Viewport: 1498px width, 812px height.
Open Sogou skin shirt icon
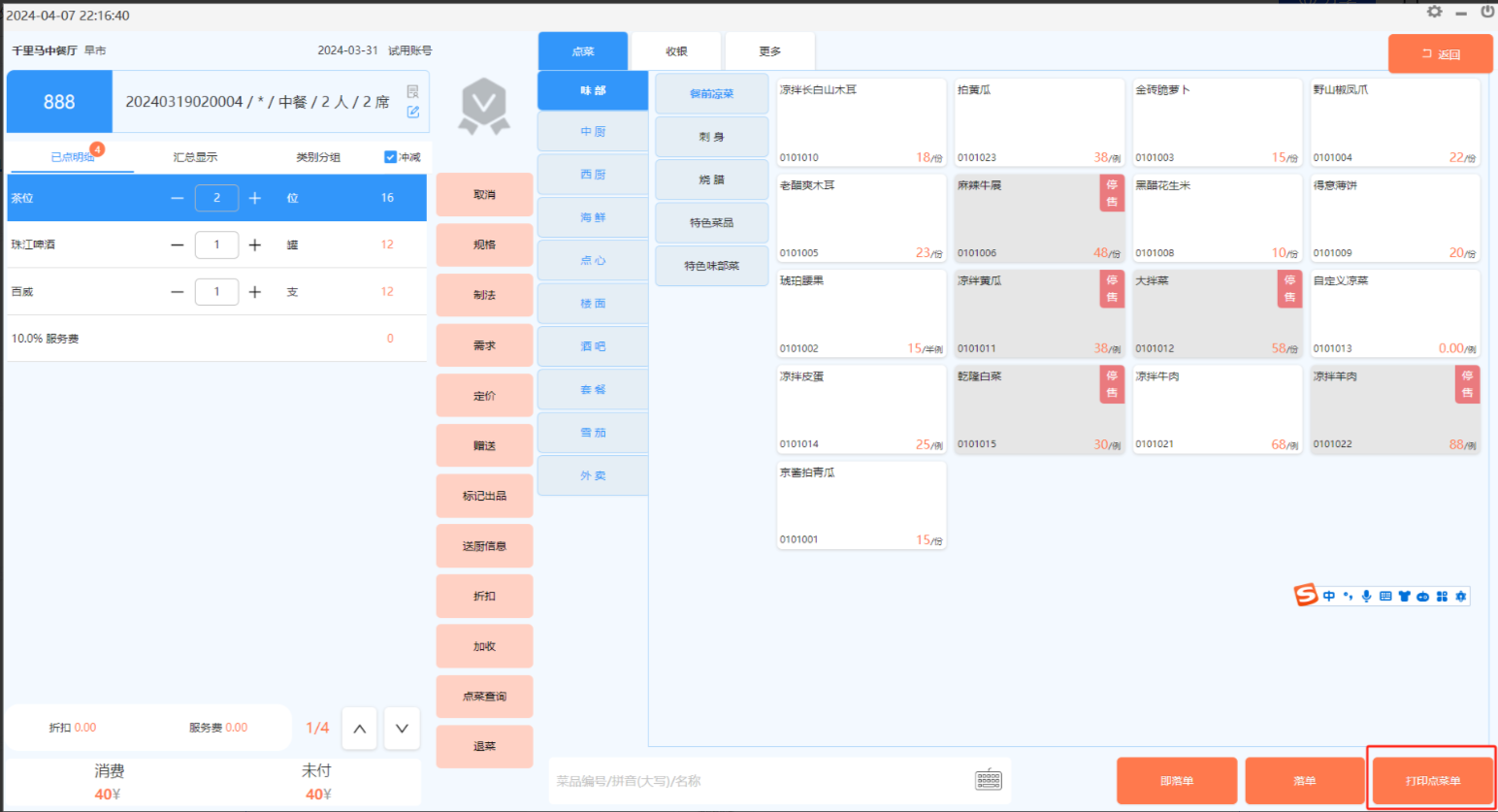[x=1404, y=596]
